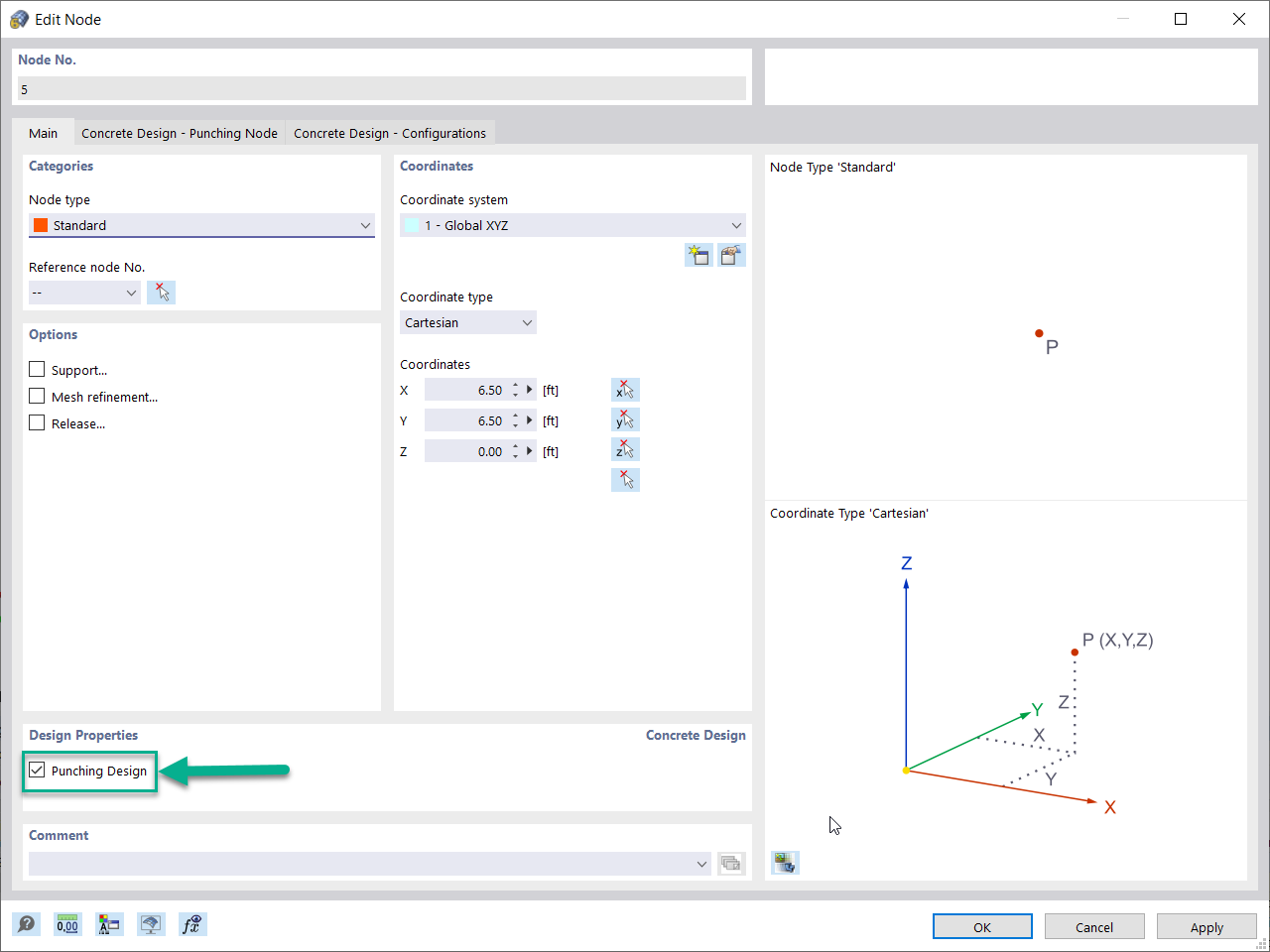1270x952 pixels.
Task: Pick X coordinate graphically
Action: pos(625,389)
